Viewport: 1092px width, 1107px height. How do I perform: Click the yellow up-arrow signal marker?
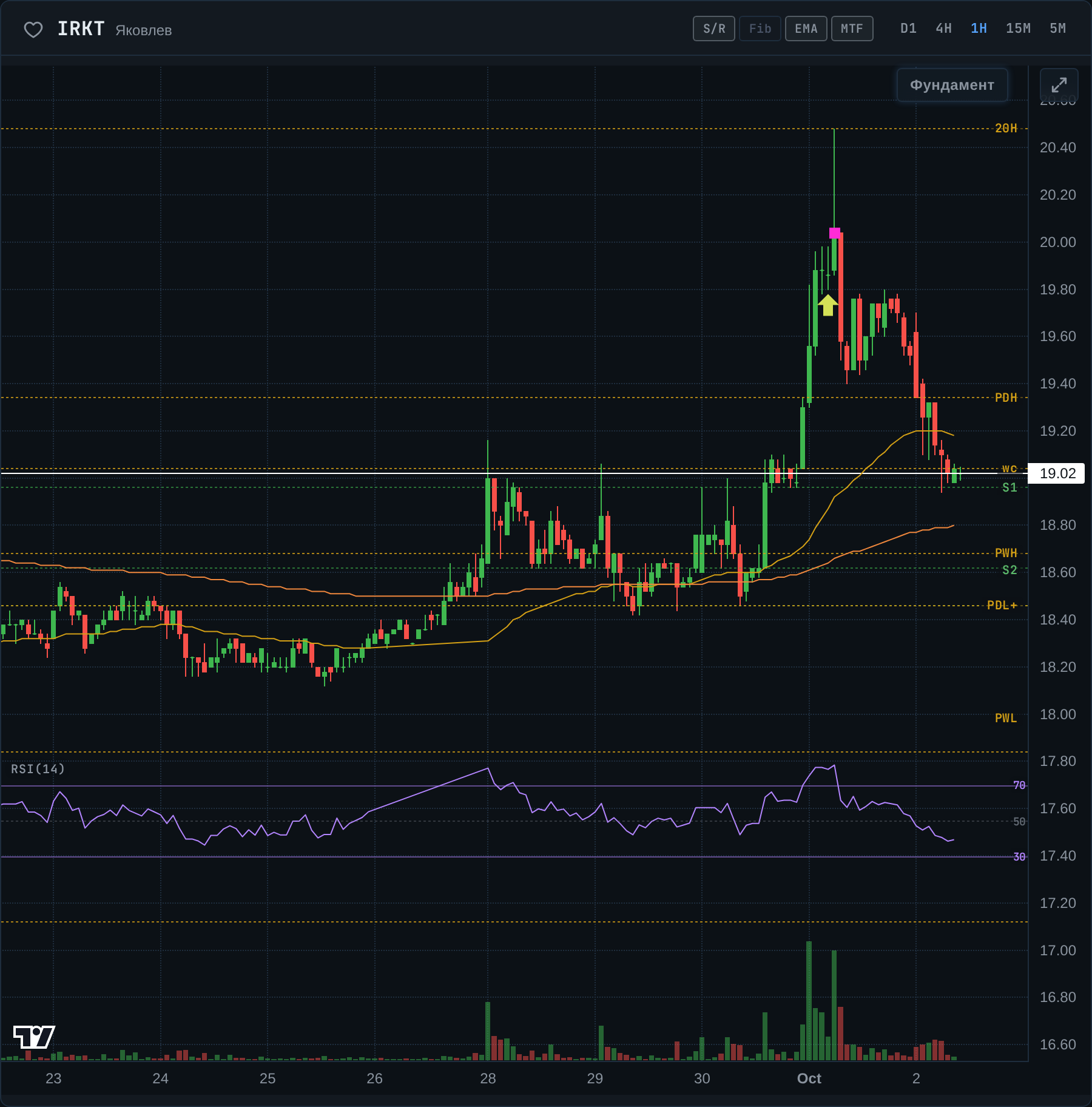(828, 305)
